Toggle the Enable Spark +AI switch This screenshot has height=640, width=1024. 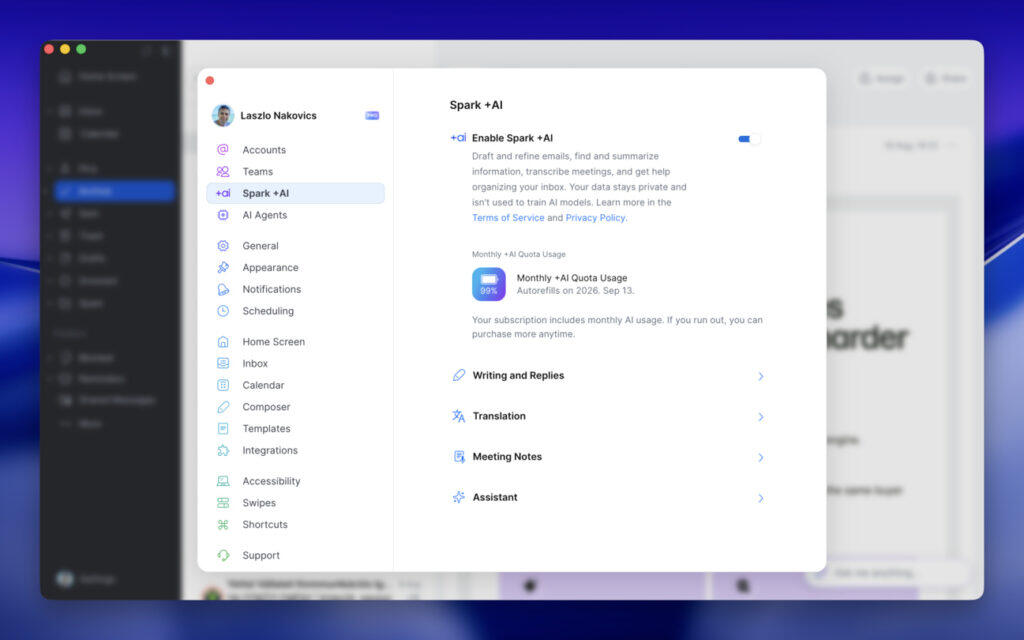click(x=748, y=138)
